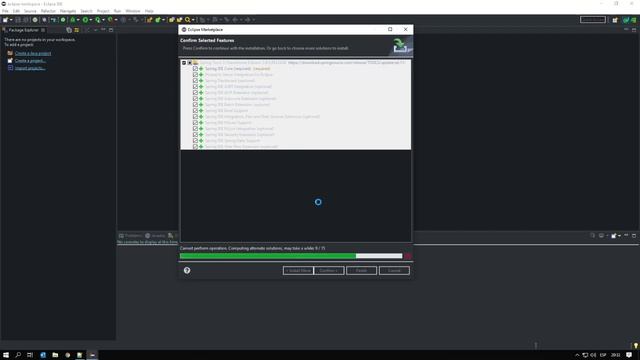Click the Open Task toolbar icon
640x360 pixels.
(180, 20)
